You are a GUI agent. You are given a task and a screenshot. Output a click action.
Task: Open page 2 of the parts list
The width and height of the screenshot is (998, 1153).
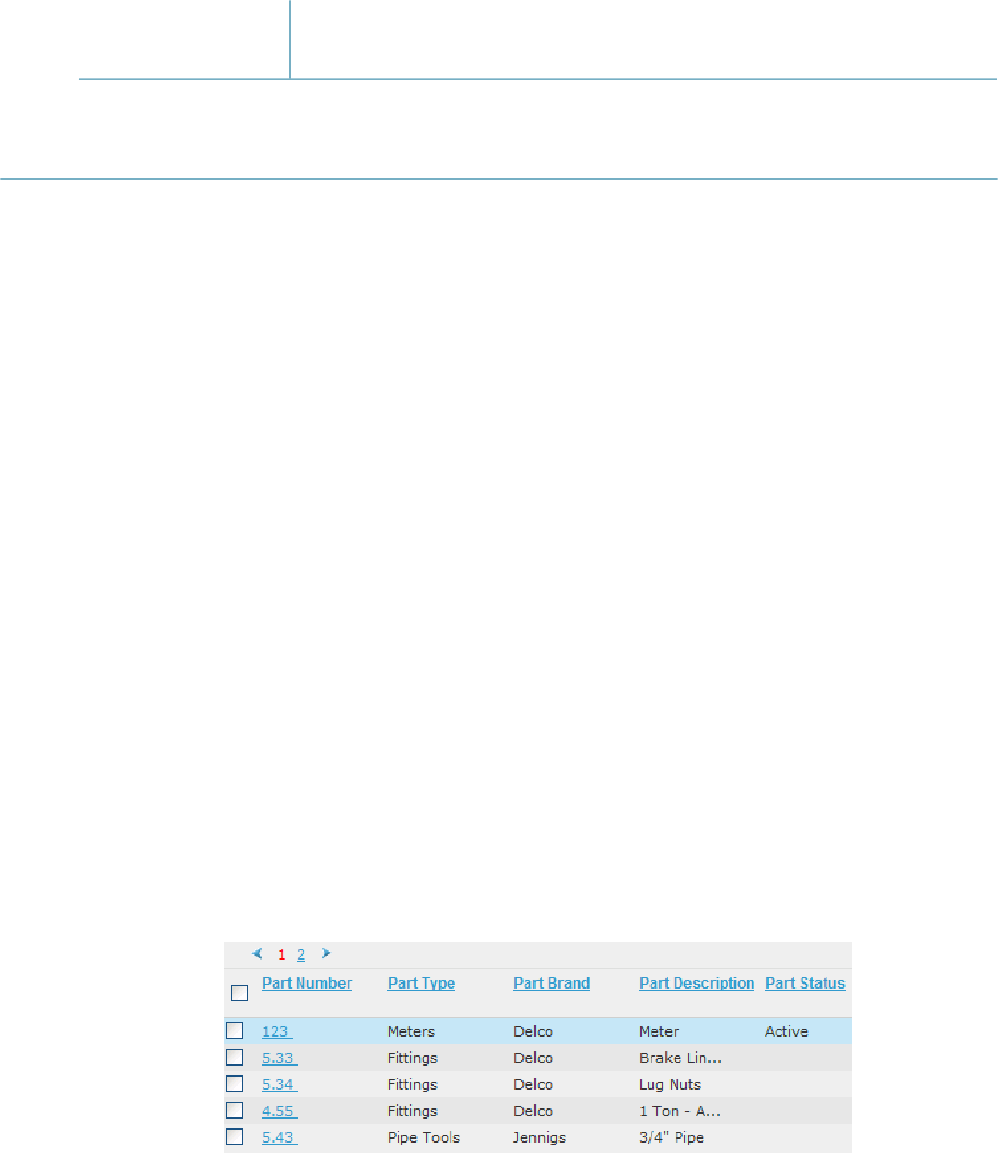301,954
